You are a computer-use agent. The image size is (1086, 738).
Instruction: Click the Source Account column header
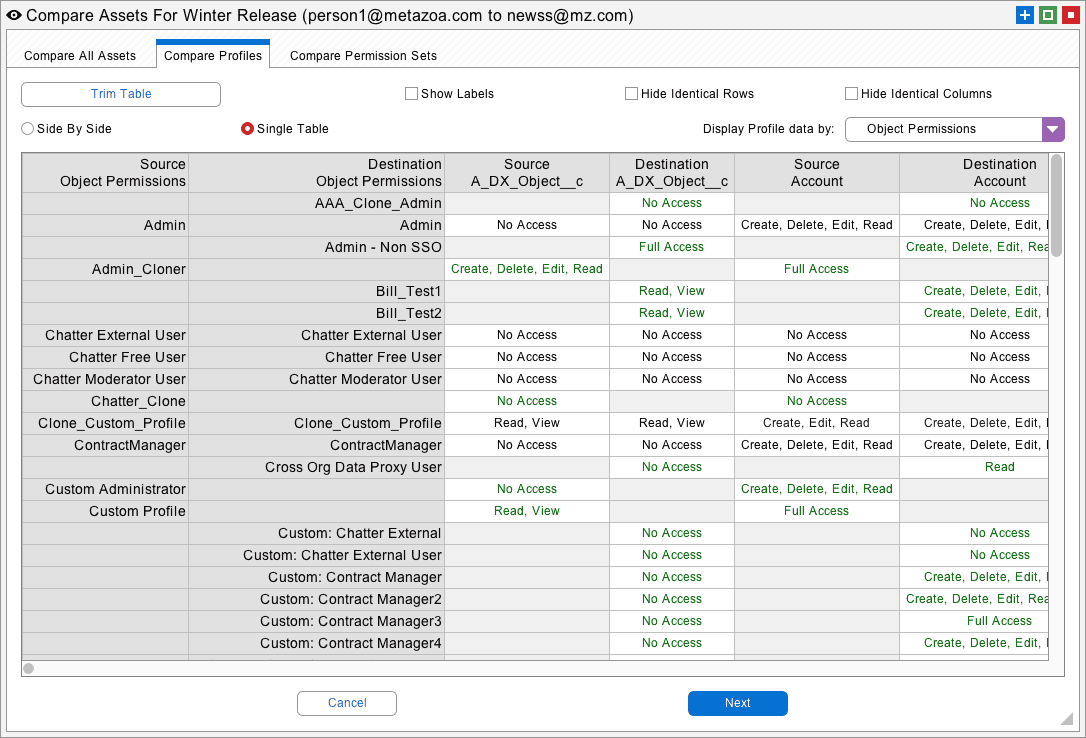tap(817, 172)
